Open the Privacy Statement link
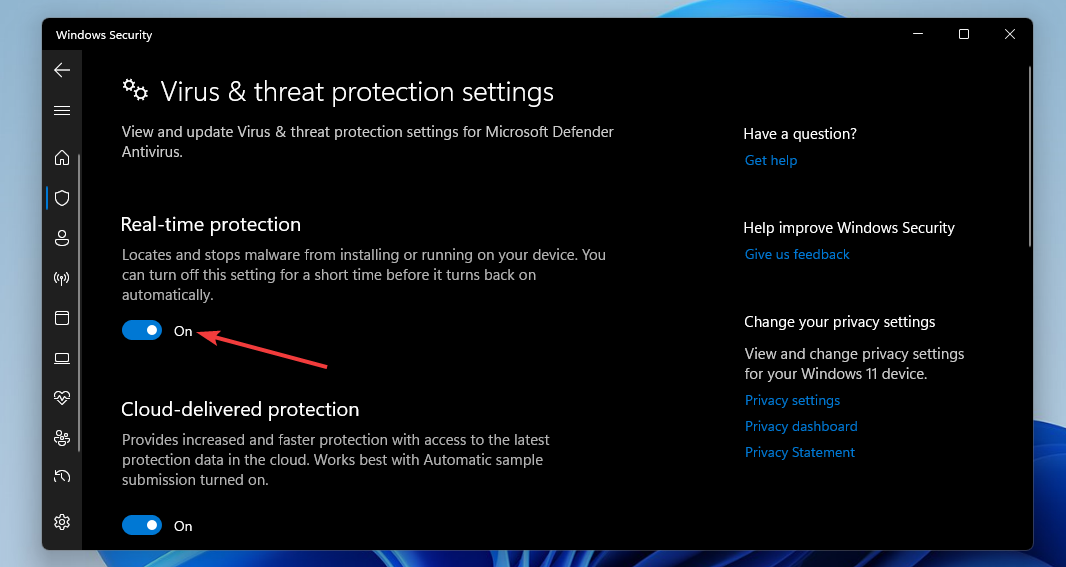This screenshot has height=567, width=1066. click(800, 452)
